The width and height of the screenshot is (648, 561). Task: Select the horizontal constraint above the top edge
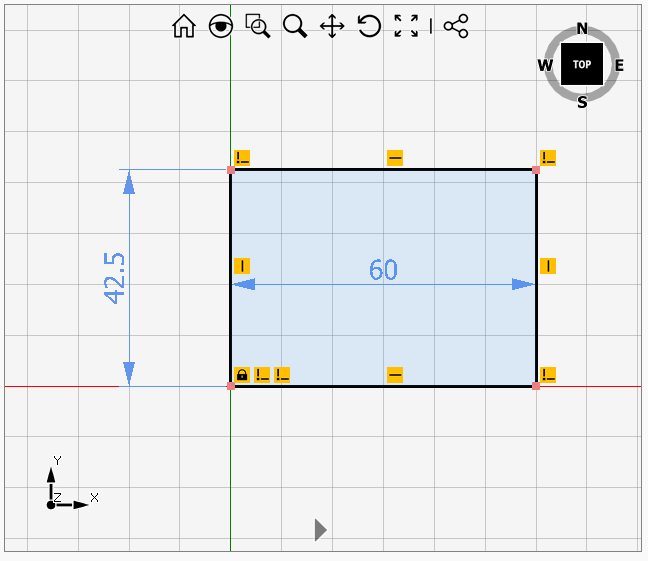[x=395, y=157]
